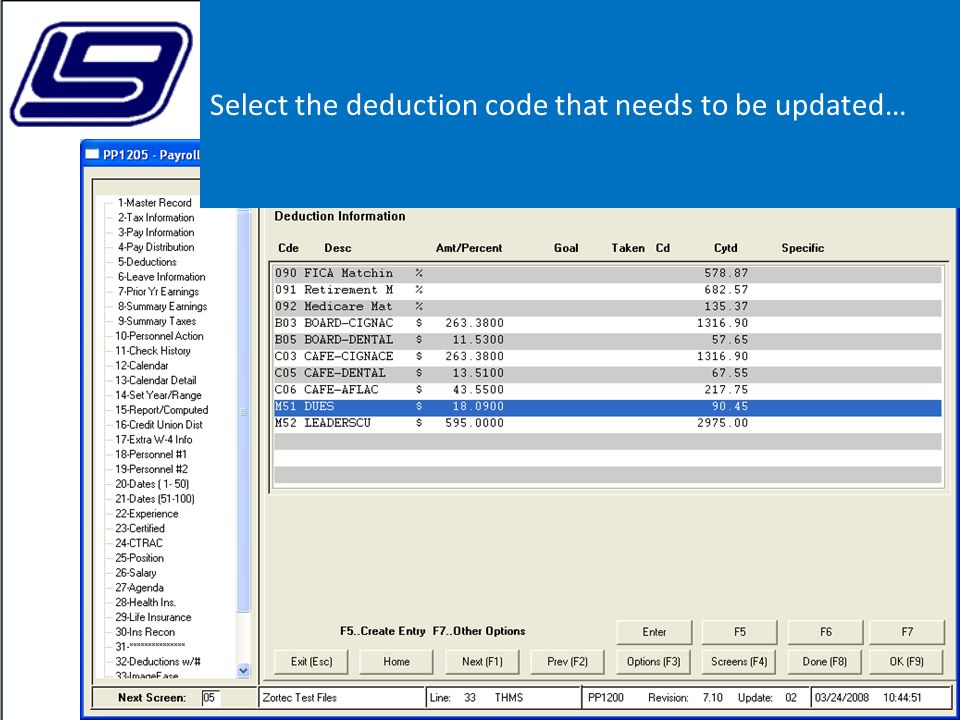
Task: Open 10-Personnel Action screen
Action: click(159, 336)
